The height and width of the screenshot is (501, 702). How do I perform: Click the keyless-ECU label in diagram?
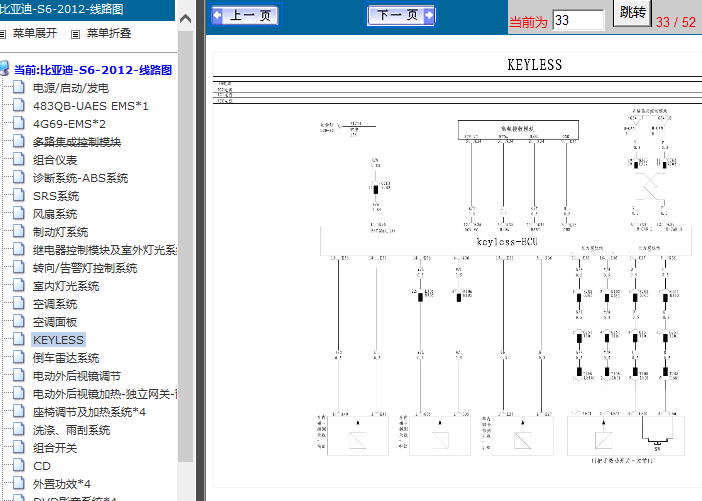507,242
